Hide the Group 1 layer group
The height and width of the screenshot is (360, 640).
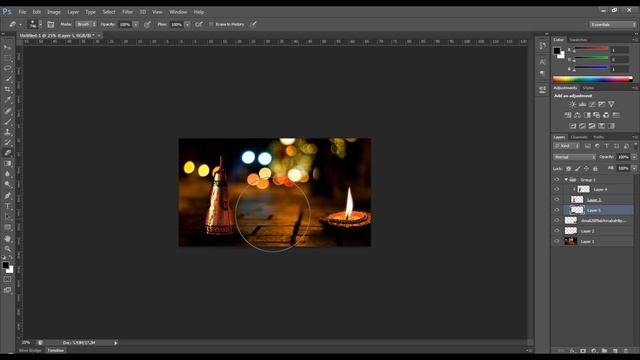(557, 180)
